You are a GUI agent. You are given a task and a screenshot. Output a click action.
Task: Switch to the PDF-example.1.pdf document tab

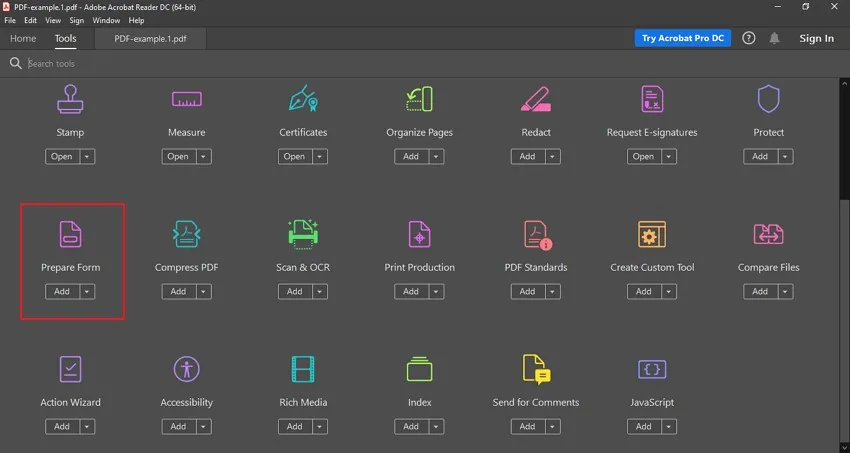150,39
